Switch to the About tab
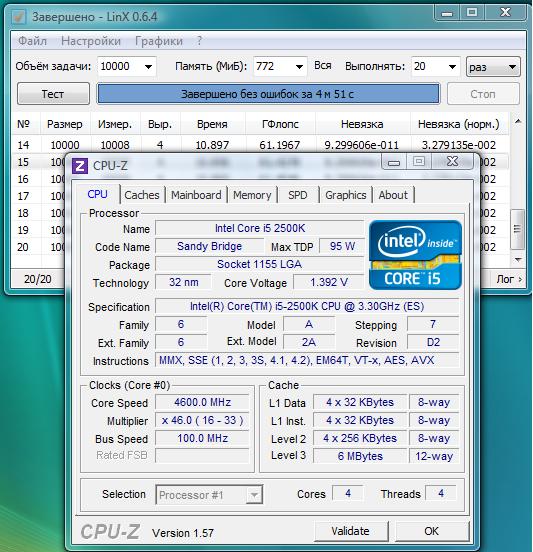533x552 pixels. pyautogui.click(x=393, y=195)
